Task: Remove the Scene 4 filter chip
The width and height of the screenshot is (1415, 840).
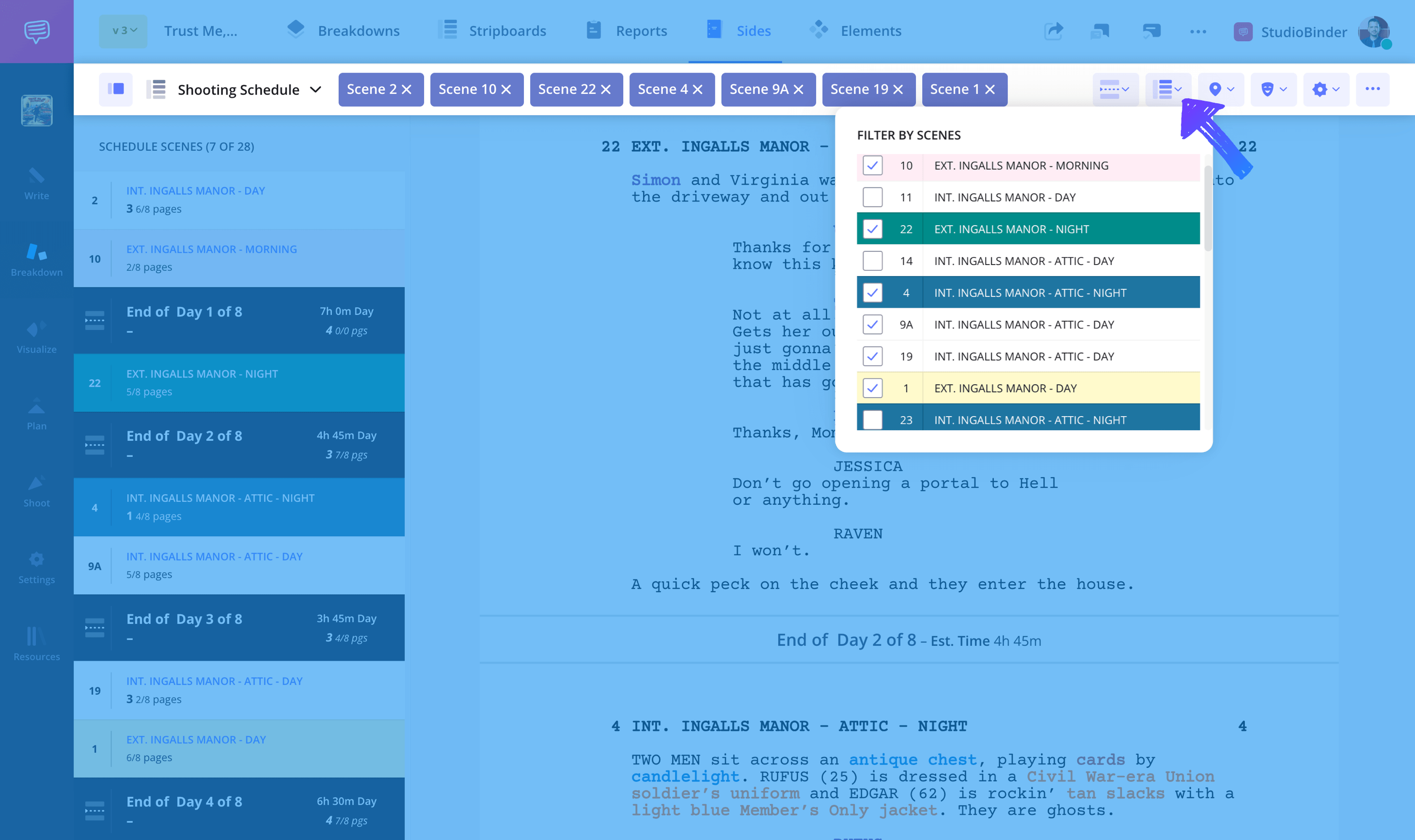Action: (698, 90)
